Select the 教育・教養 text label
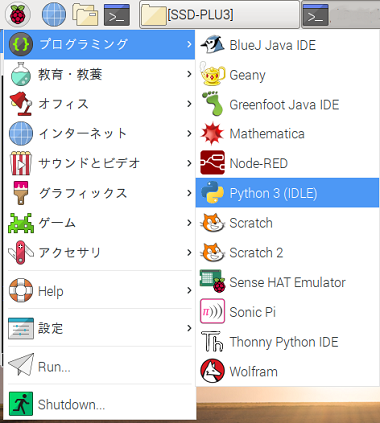The width and height of the screenshot is (380, 423). point(70,74)
